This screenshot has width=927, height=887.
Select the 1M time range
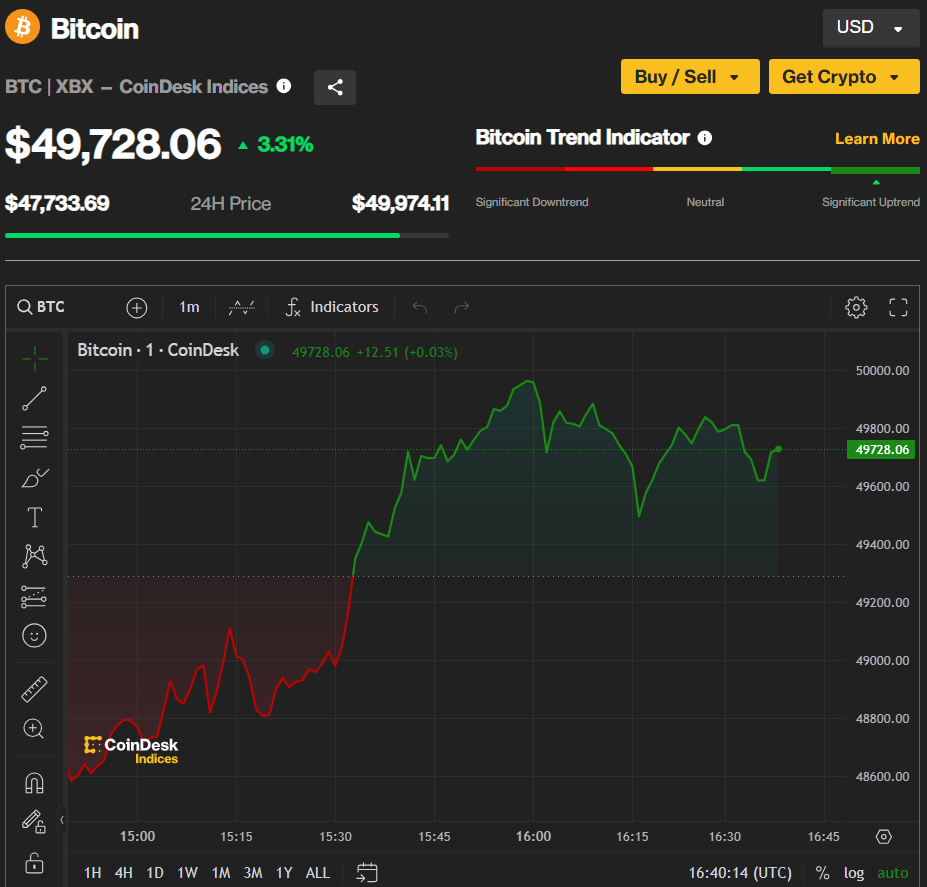221,873
